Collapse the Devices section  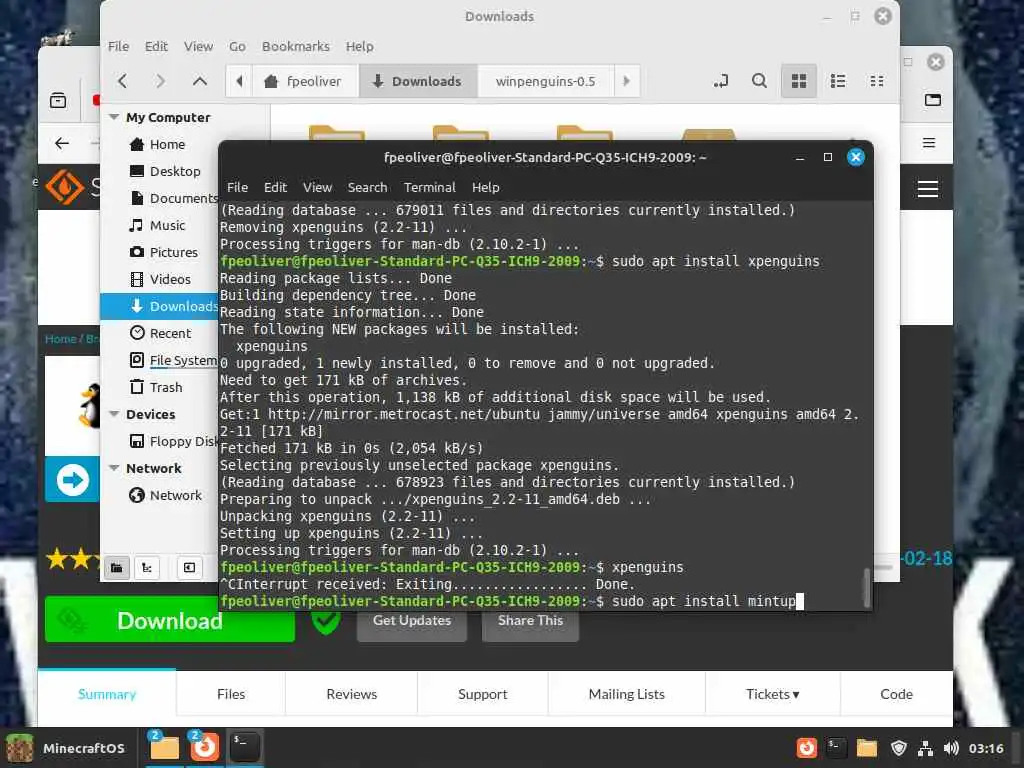[x=114, y=414]
